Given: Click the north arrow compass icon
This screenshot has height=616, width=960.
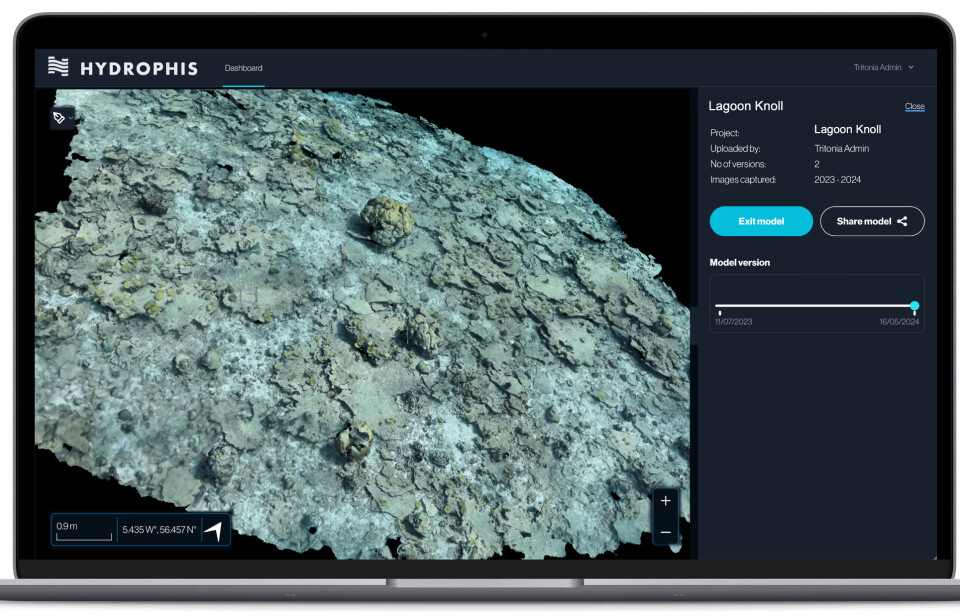Looking at the screenshot, I should (214, 530).
